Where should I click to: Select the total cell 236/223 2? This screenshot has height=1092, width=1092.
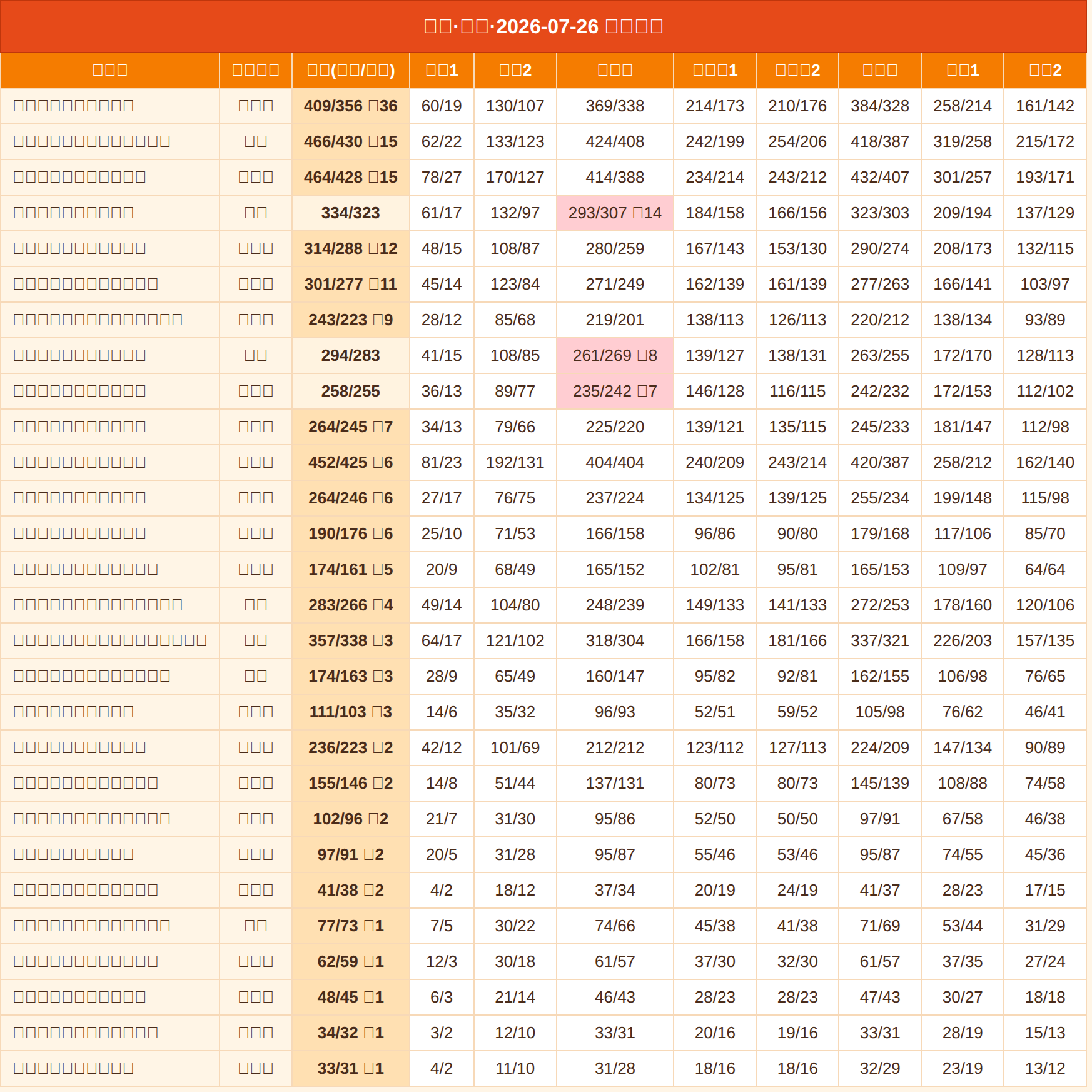(x=351, y=747)
